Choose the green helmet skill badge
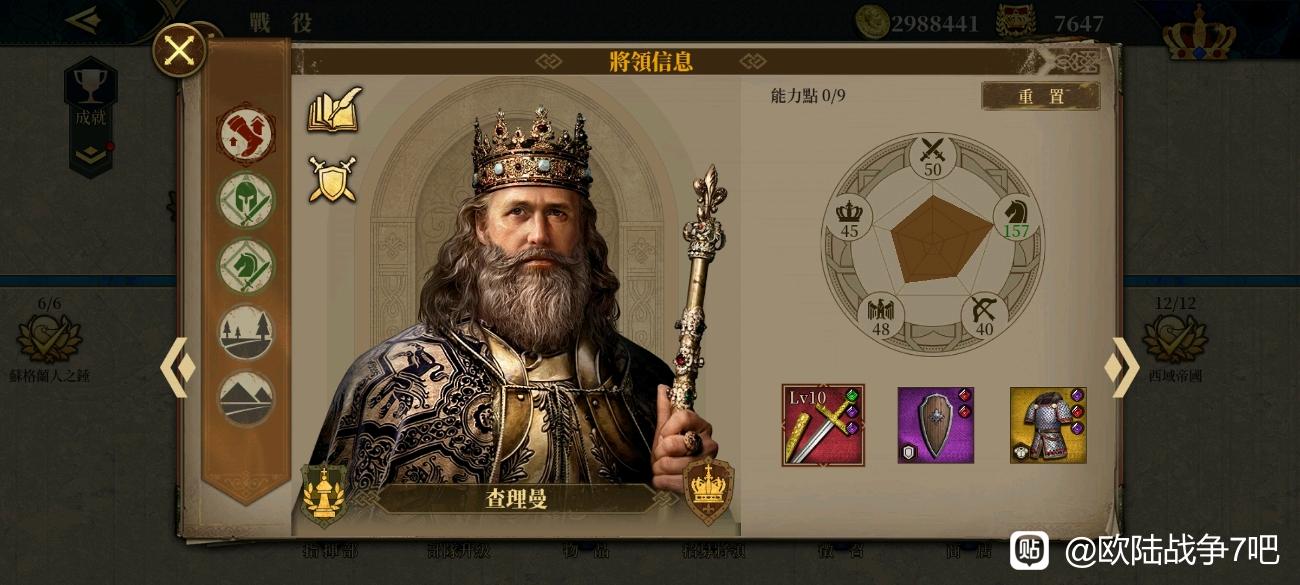The image size is (1300, 585). [x=246, y=199]
